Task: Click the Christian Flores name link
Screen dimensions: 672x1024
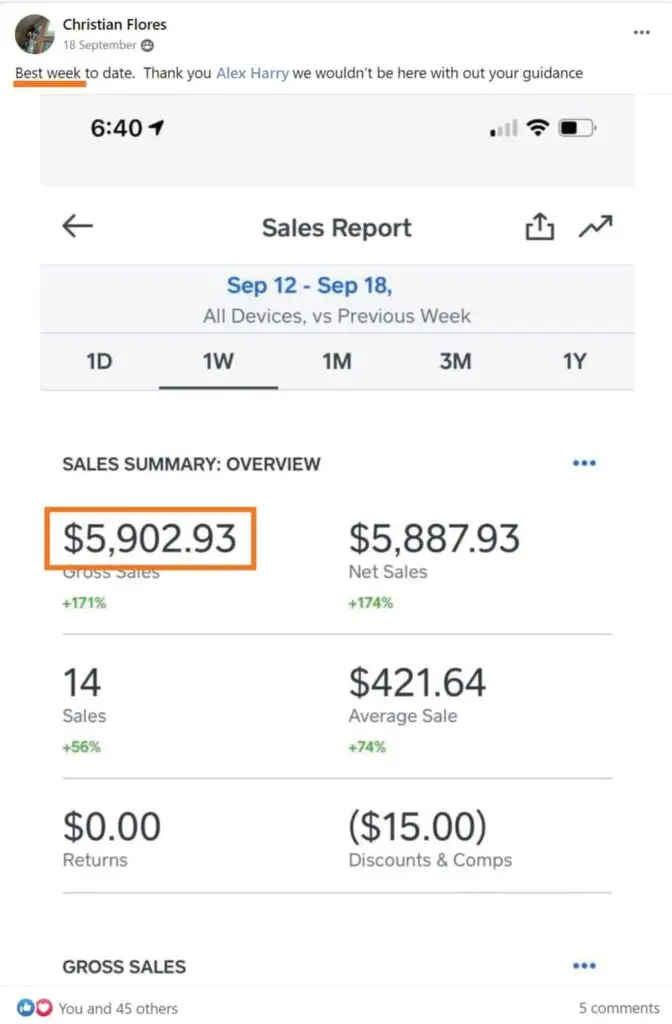Action: coord(115,24)
